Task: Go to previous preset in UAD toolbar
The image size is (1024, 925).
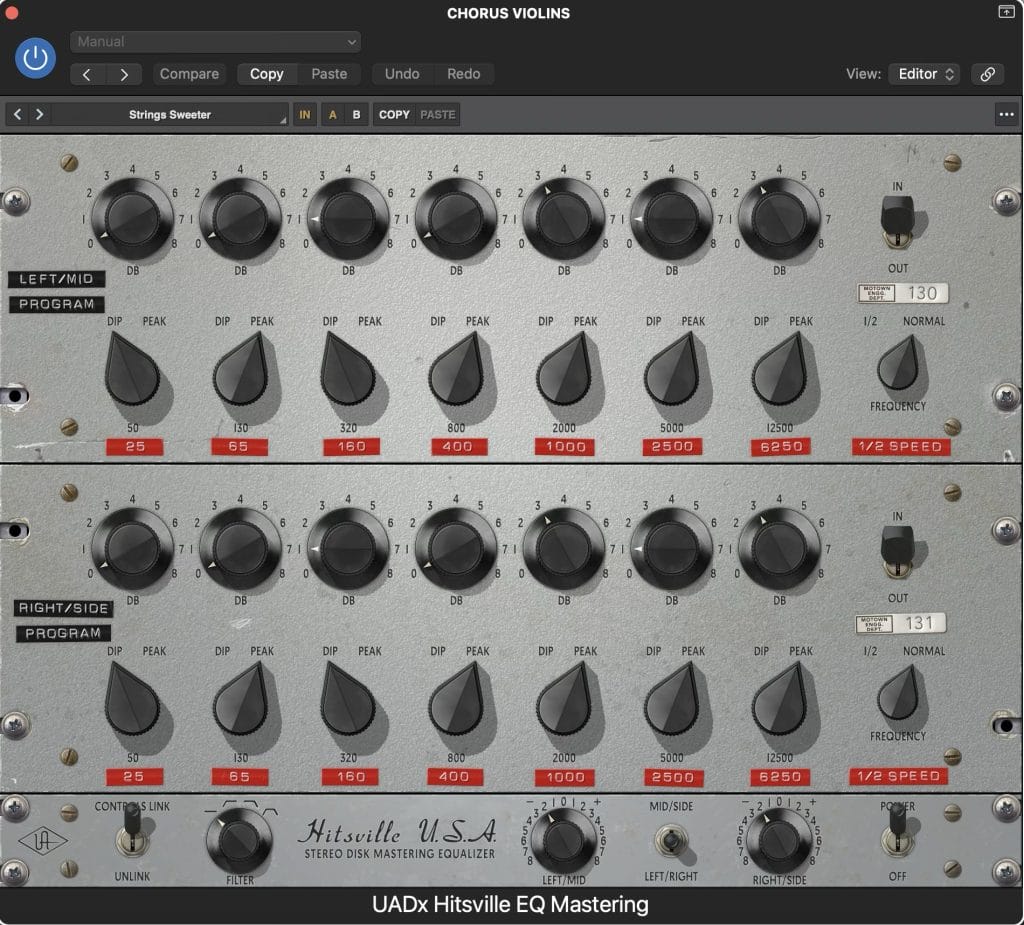Action: point(18,114)
